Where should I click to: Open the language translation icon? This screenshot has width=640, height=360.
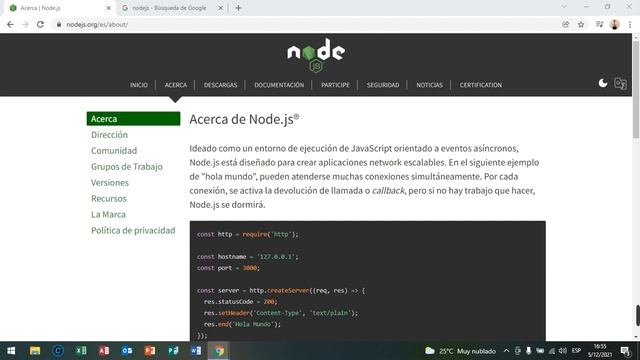point(620,84)
